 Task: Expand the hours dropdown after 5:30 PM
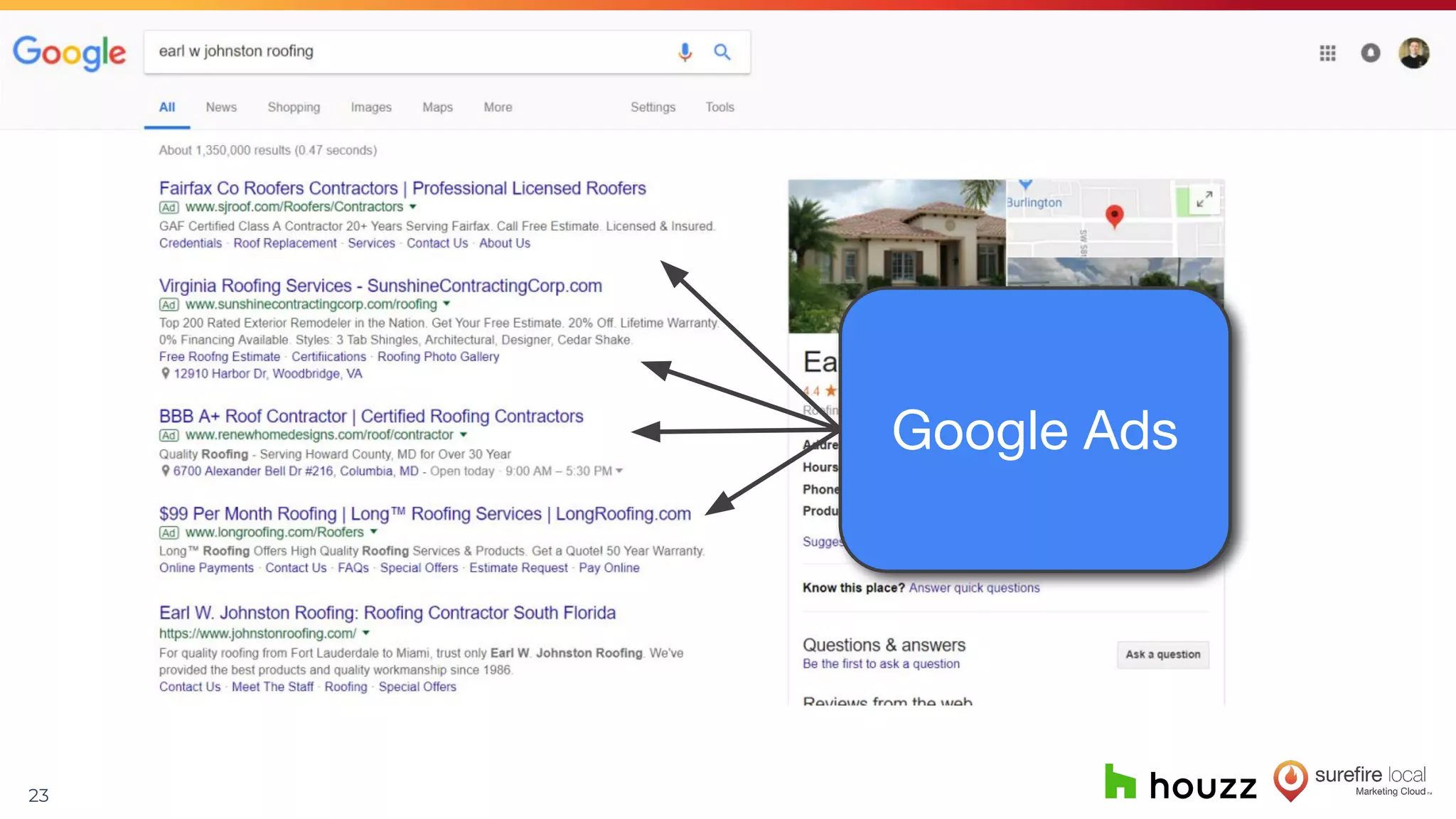coord(619,471)
